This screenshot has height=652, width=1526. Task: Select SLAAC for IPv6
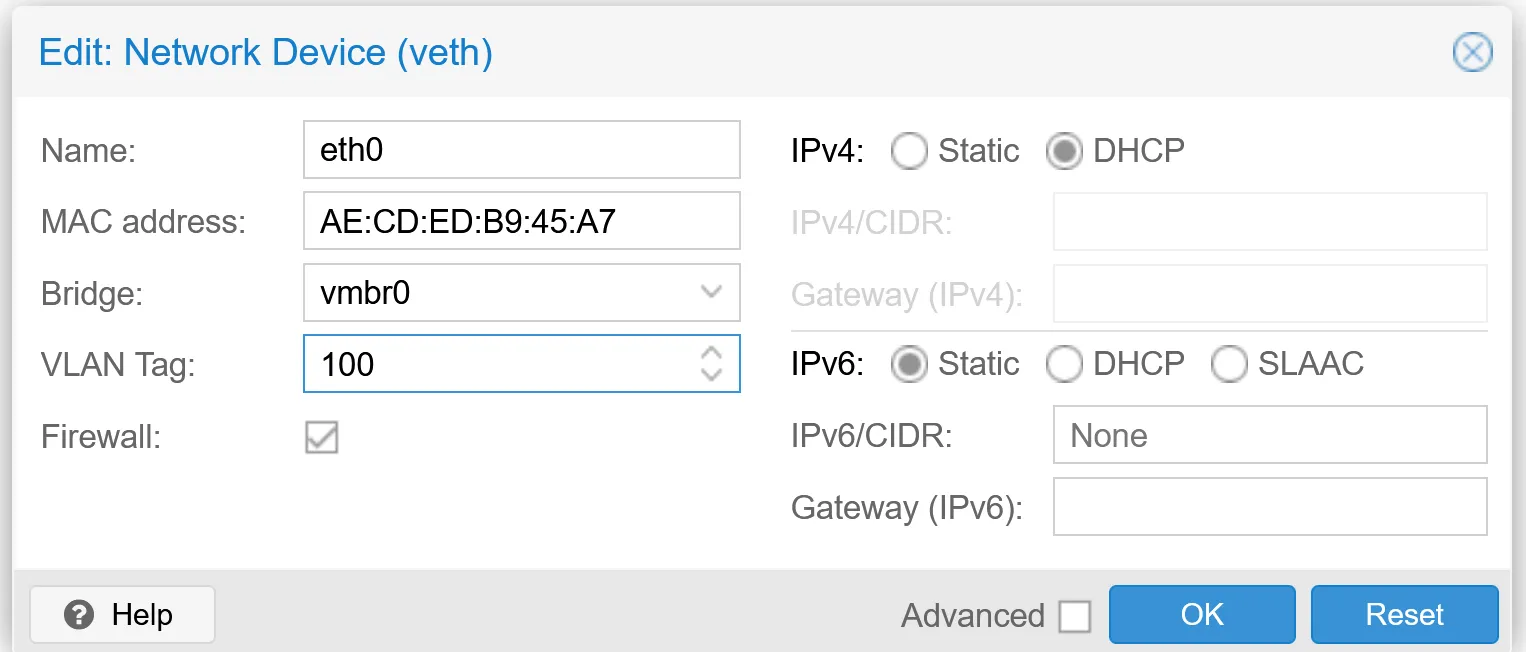point(1231,364)
